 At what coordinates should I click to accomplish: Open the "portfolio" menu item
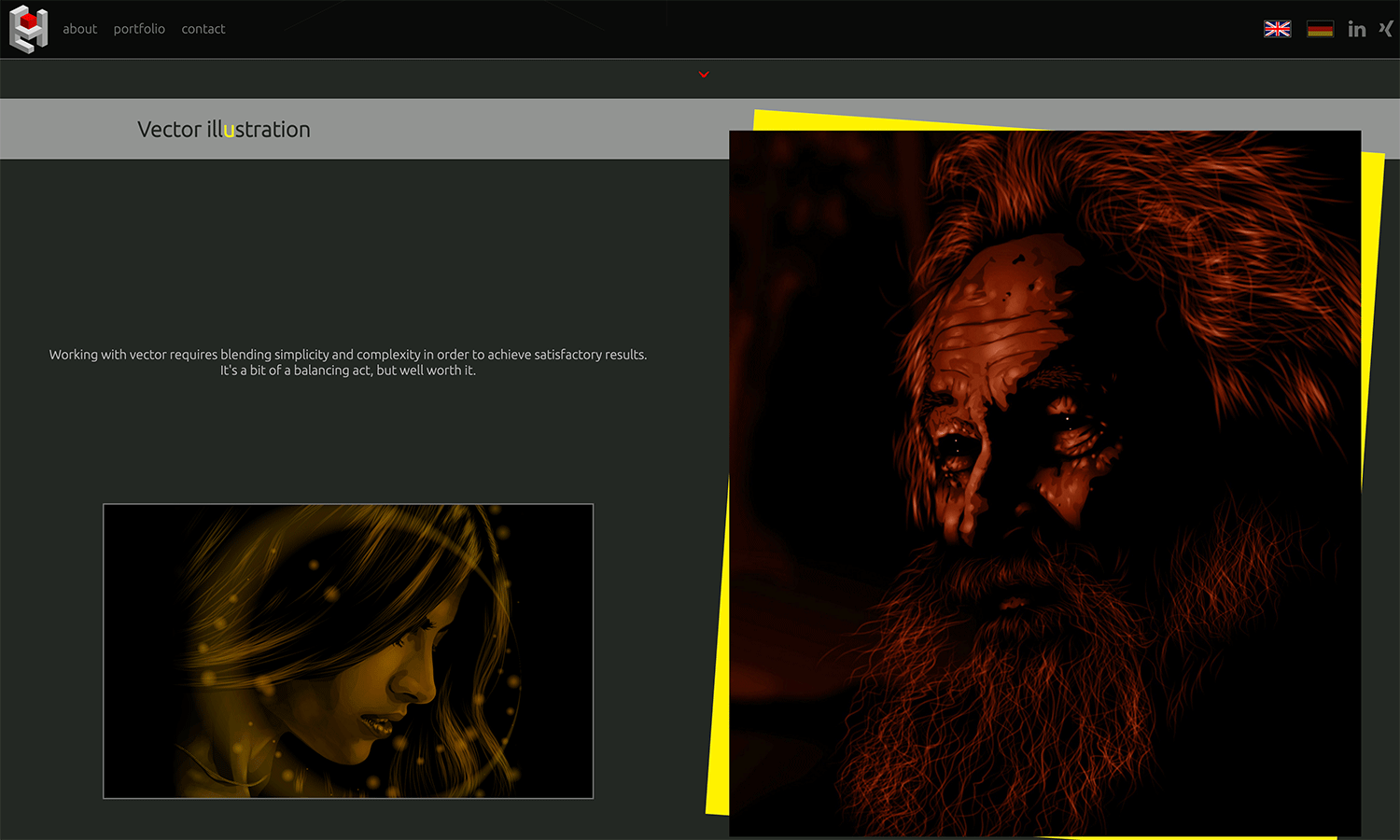pos(139,29)
